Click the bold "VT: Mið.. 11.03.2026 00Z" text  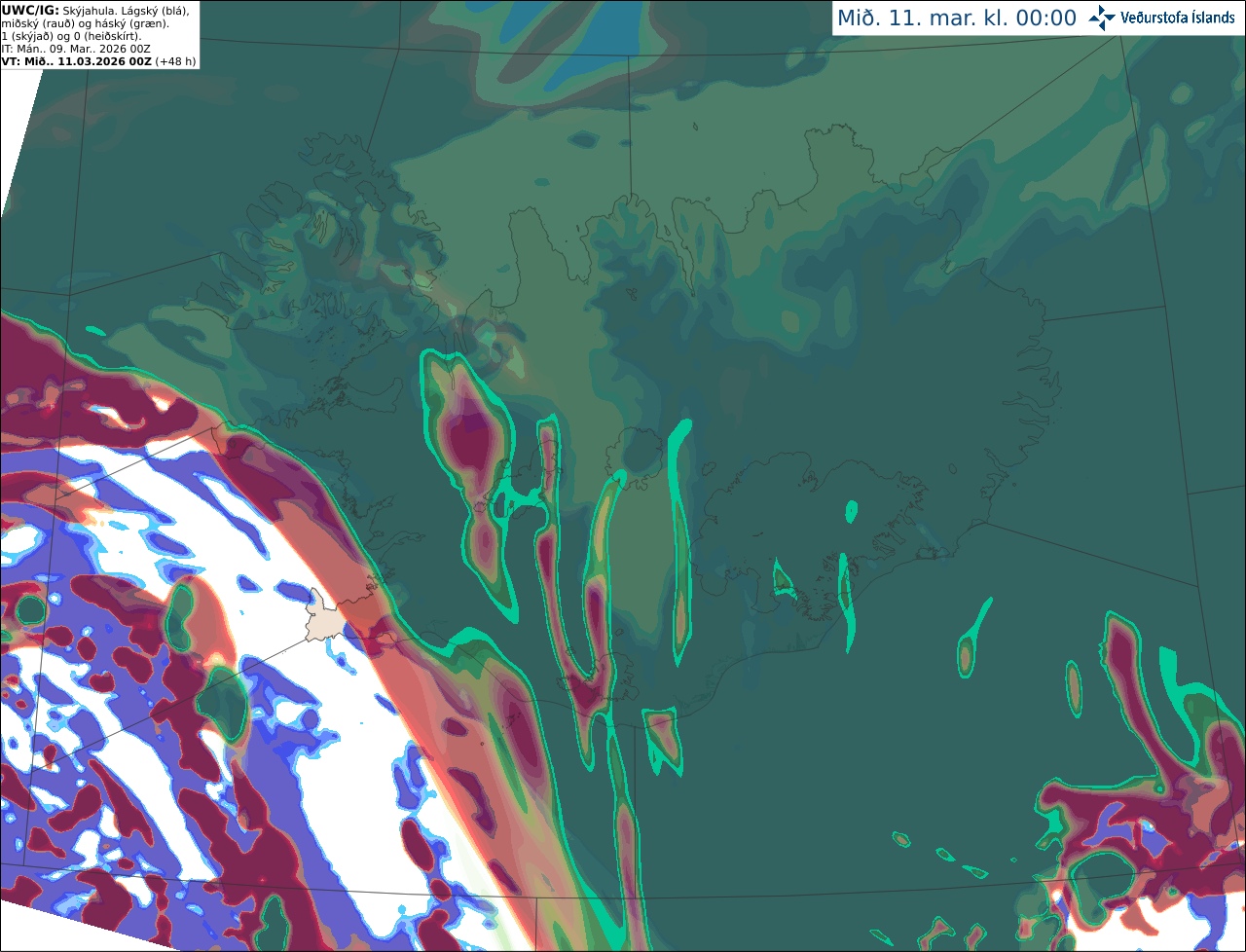tap(76, 61)
